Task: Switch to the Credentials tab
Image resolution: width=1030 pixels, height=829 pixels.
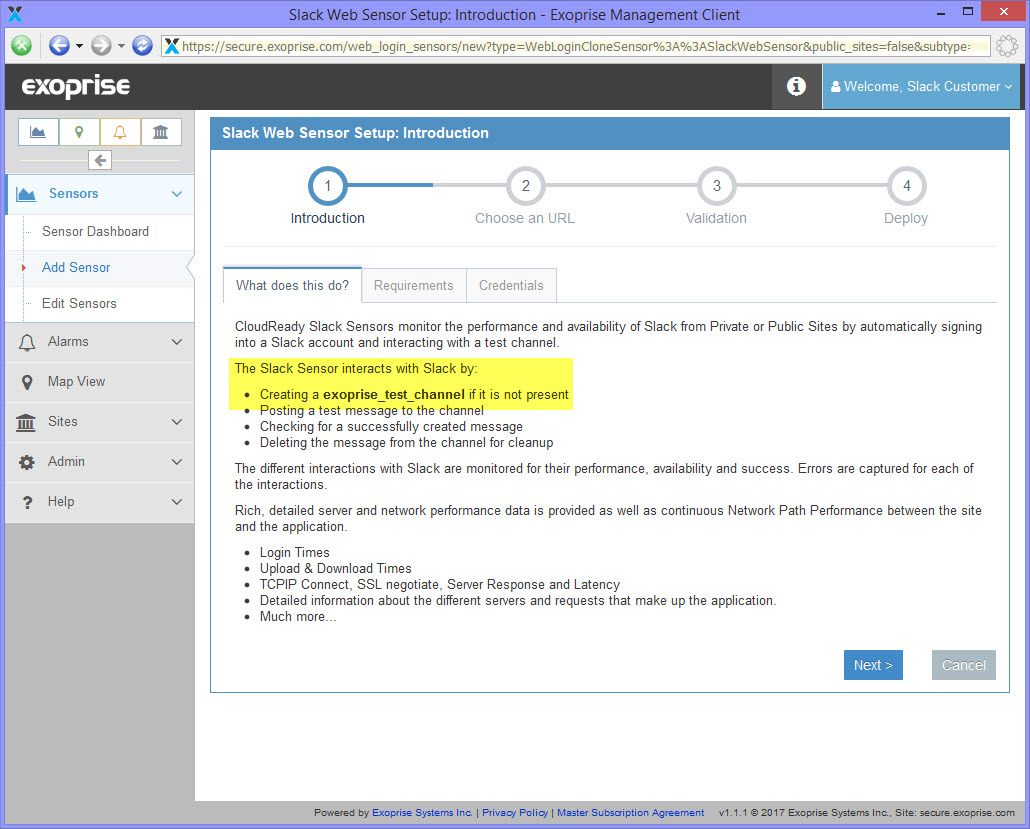Action: [511, 286]
